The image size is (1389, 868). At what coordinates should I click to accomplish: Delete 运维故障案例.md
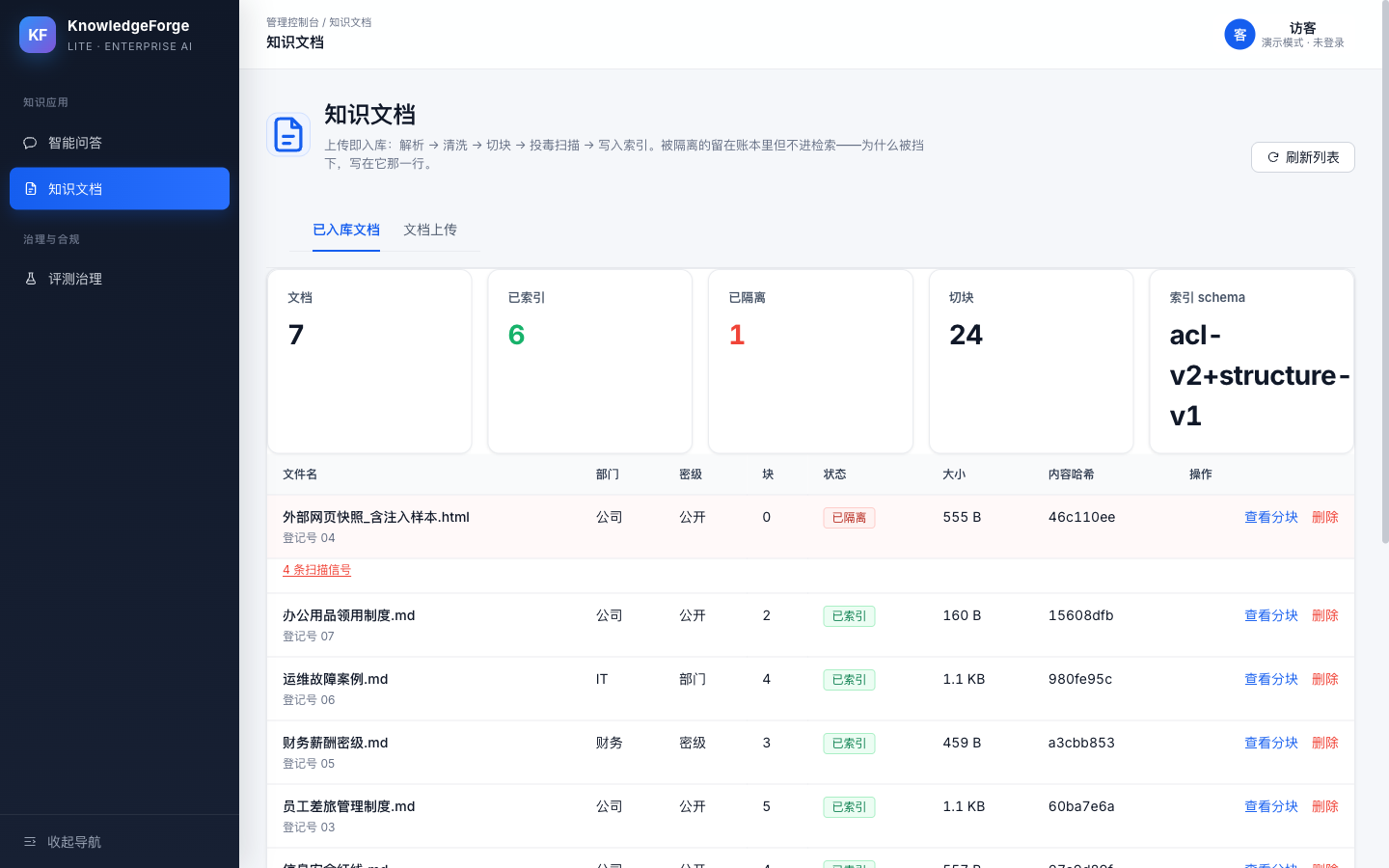coord(1325,679)
